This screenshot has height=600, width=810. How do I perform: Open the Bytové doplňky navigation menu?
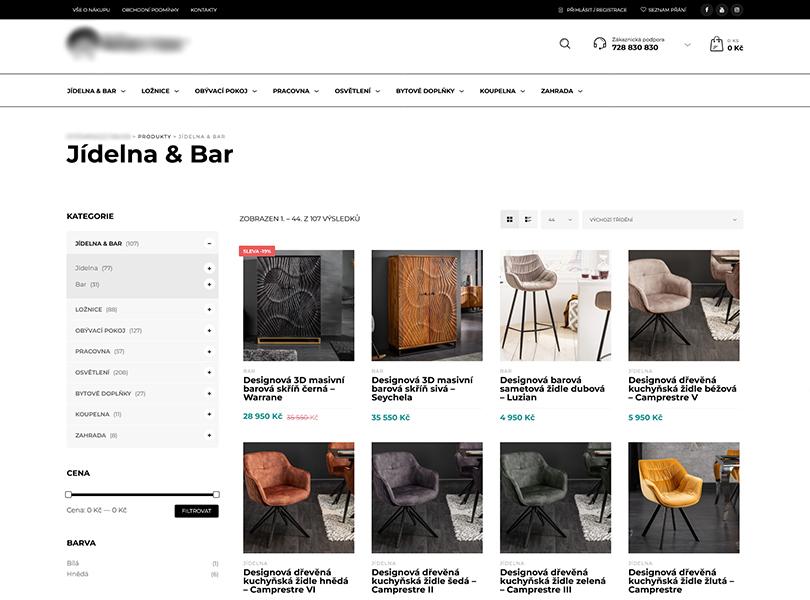click(x=430, y=91)
